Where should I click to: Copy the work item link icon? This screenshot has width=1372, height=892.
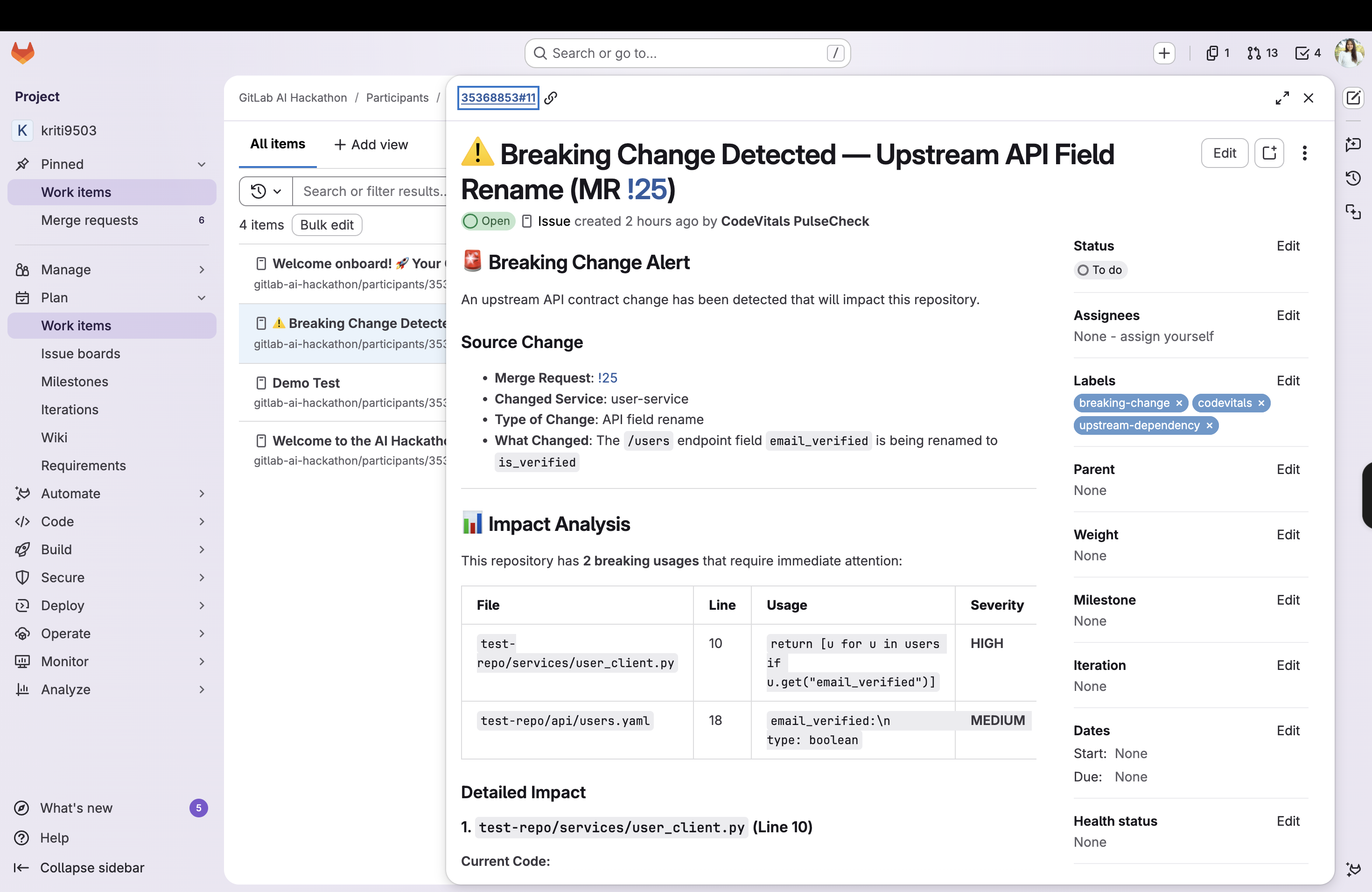pyautogui.click(x=551, y=98)
